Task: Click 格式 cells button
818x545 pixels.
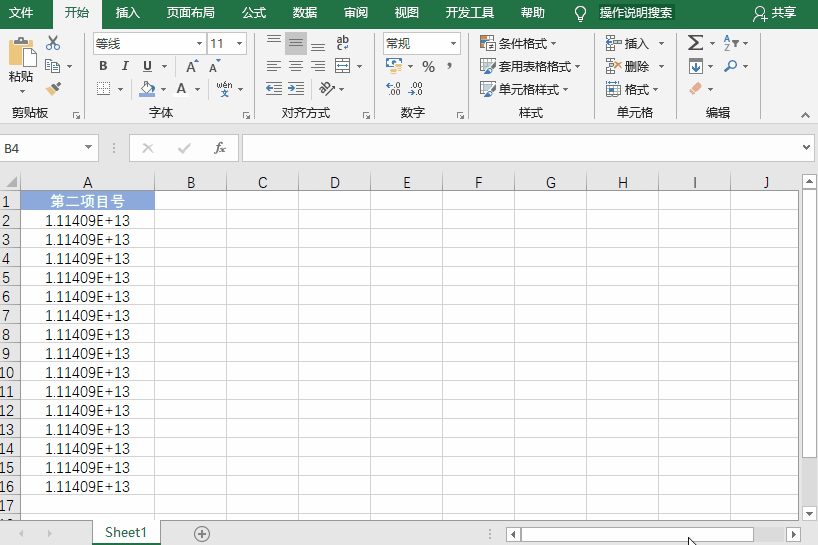Action: 632,89
